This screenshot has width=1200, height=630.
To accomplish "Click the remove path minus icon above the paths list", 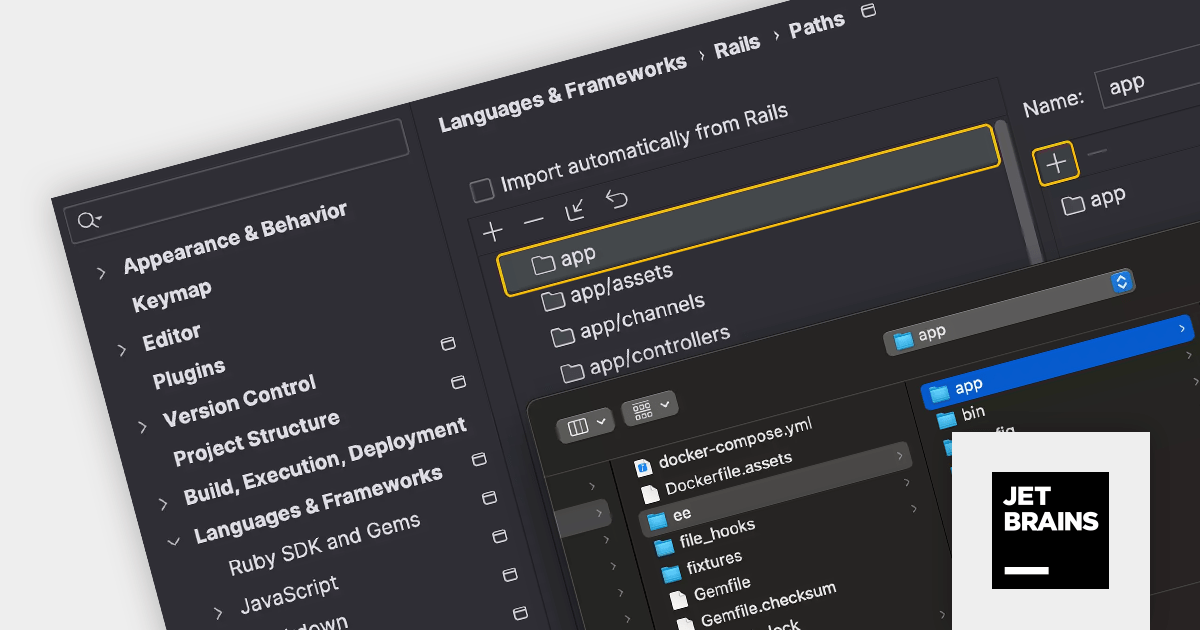I will pyautogui.click(x=534, y=220).
